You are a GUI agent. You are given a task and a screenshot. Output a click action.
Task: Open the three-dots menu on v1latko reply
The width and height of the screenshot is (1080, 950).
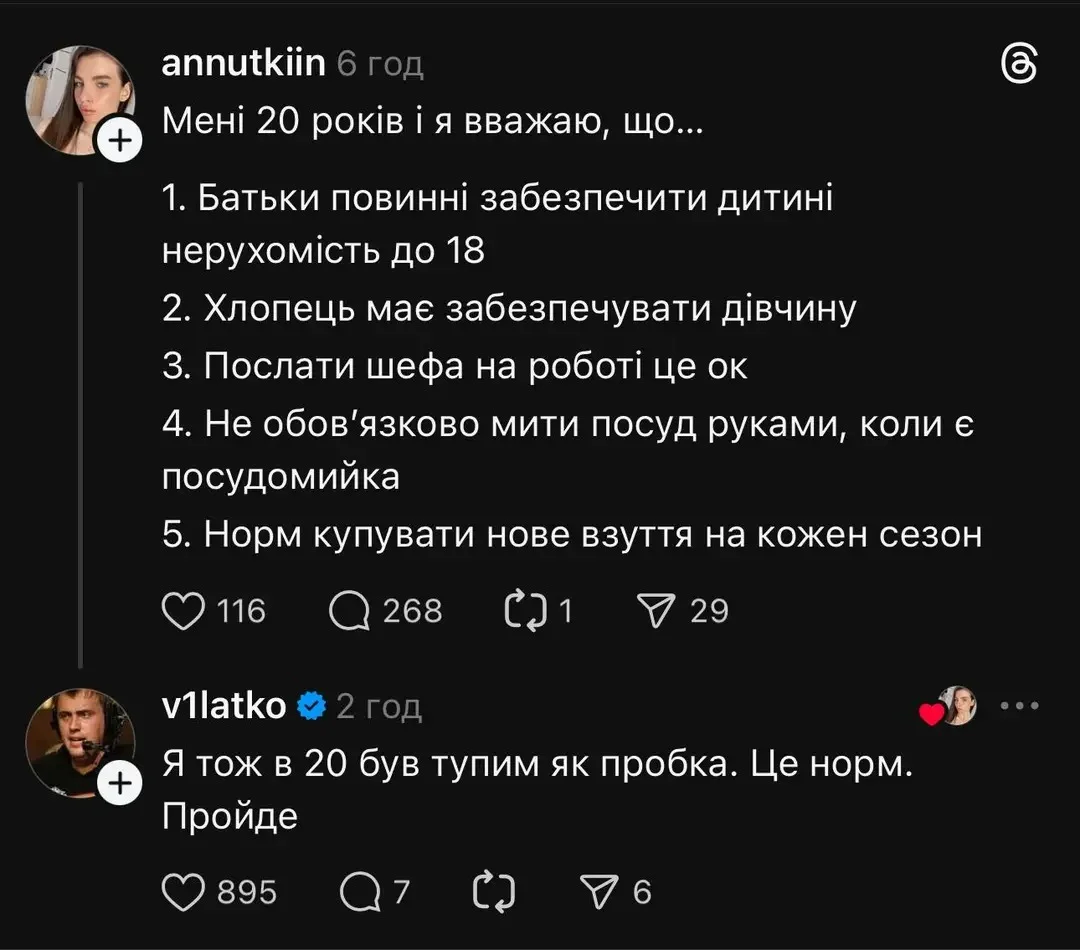tap(1020, 706)
